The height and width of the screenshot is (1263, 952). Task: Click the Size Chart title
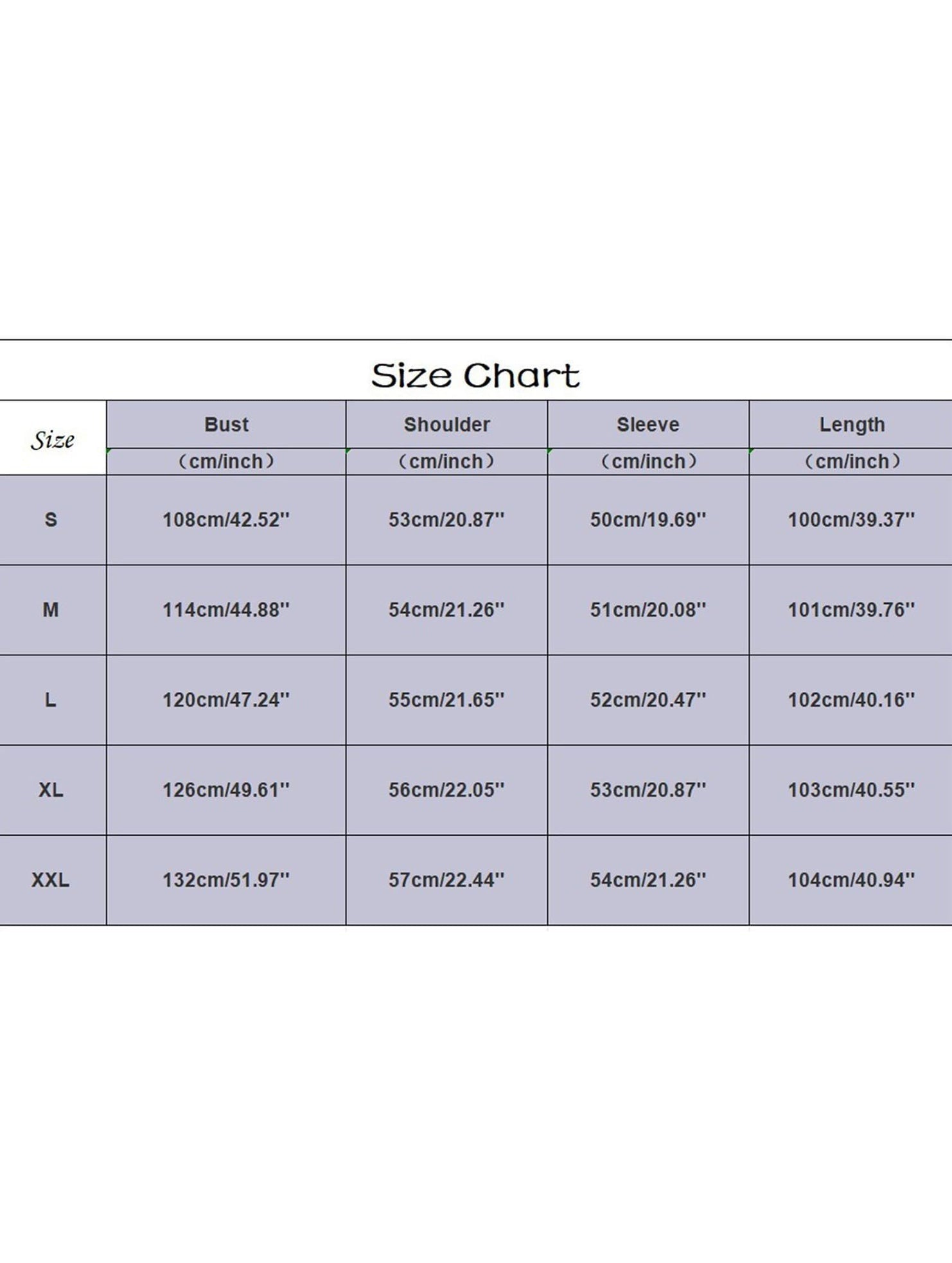pyautogui.click(x=475, y=376)
